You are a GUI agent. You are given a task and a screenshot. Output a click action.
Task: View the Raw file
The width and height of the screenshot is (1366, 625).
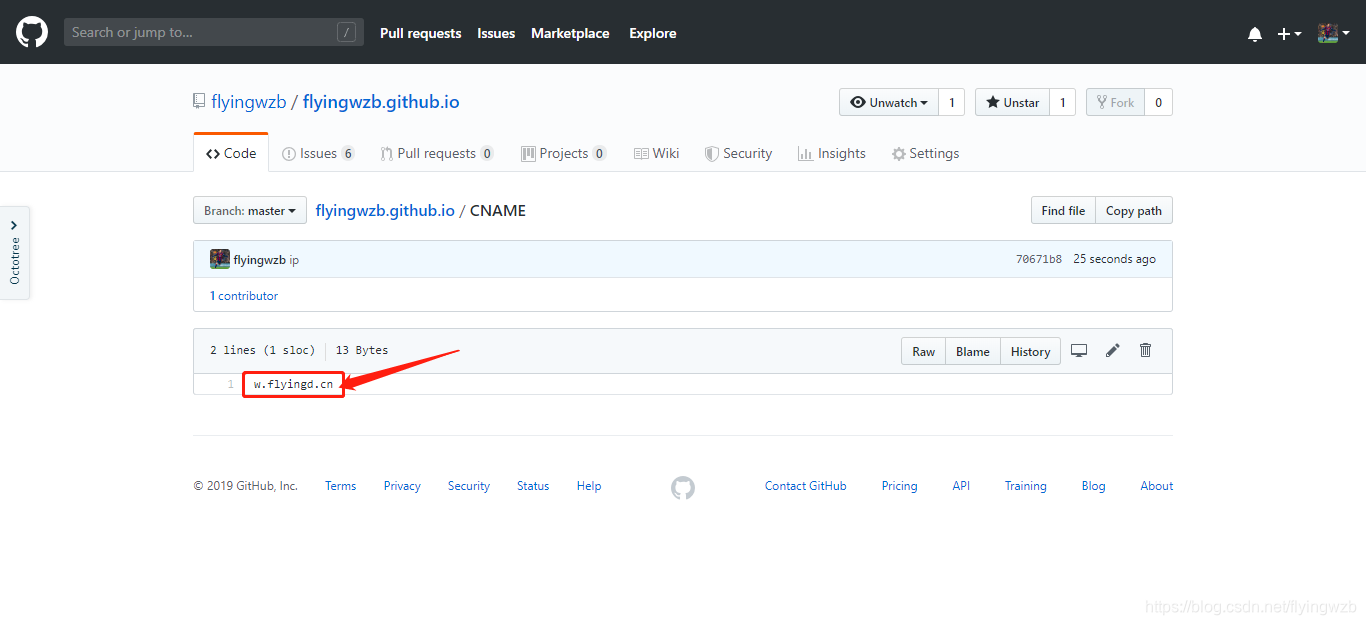click(x=924, y=351)
